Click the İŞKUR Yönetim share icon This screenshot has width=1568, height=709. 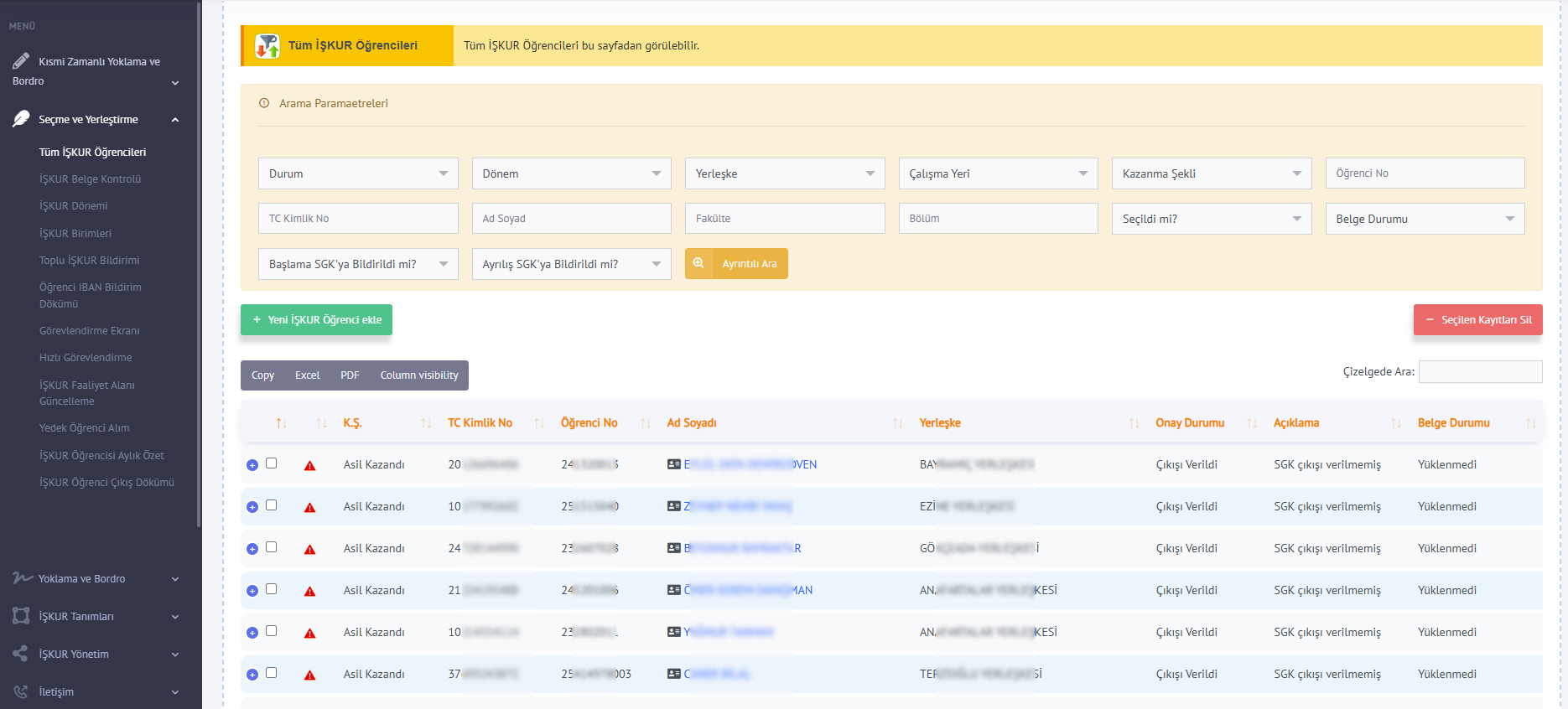coord(21,654)
